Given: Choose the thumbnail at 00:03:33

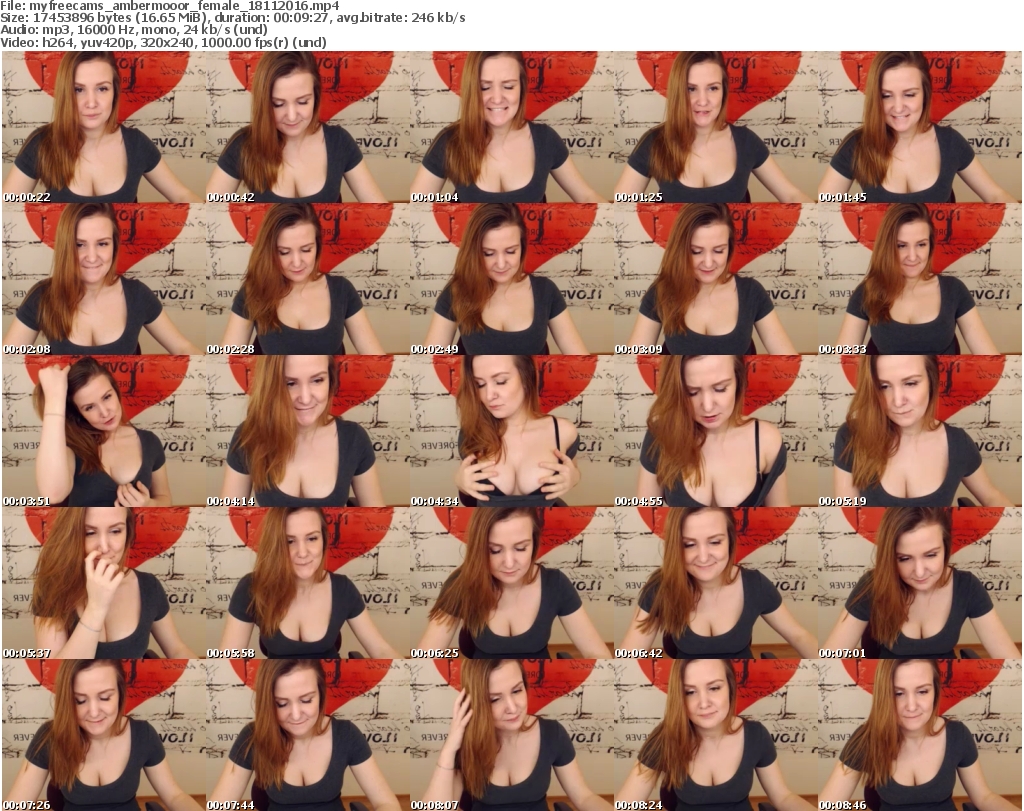Looking at the screenshot, I should [919, 279].
